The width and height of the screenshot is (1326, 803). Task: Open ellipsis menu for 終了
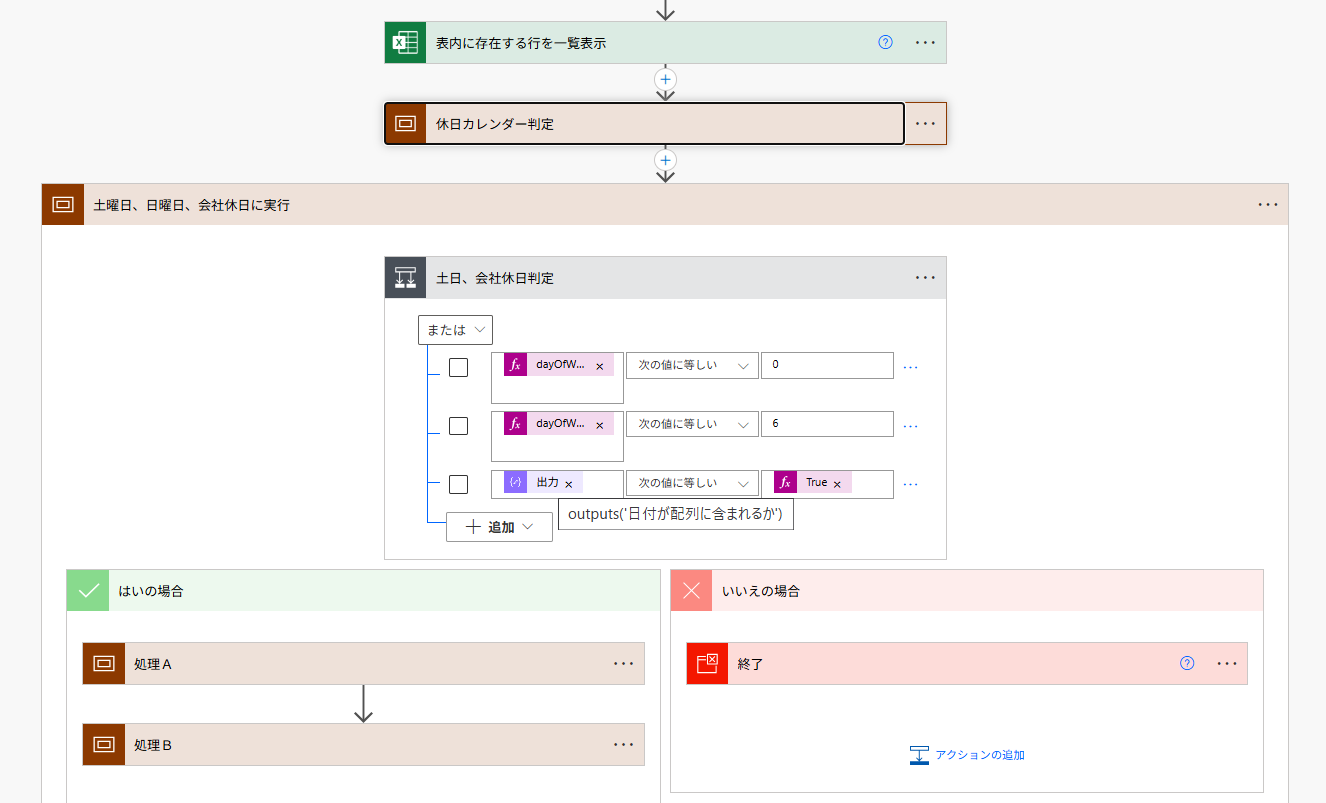[1227, 664]
